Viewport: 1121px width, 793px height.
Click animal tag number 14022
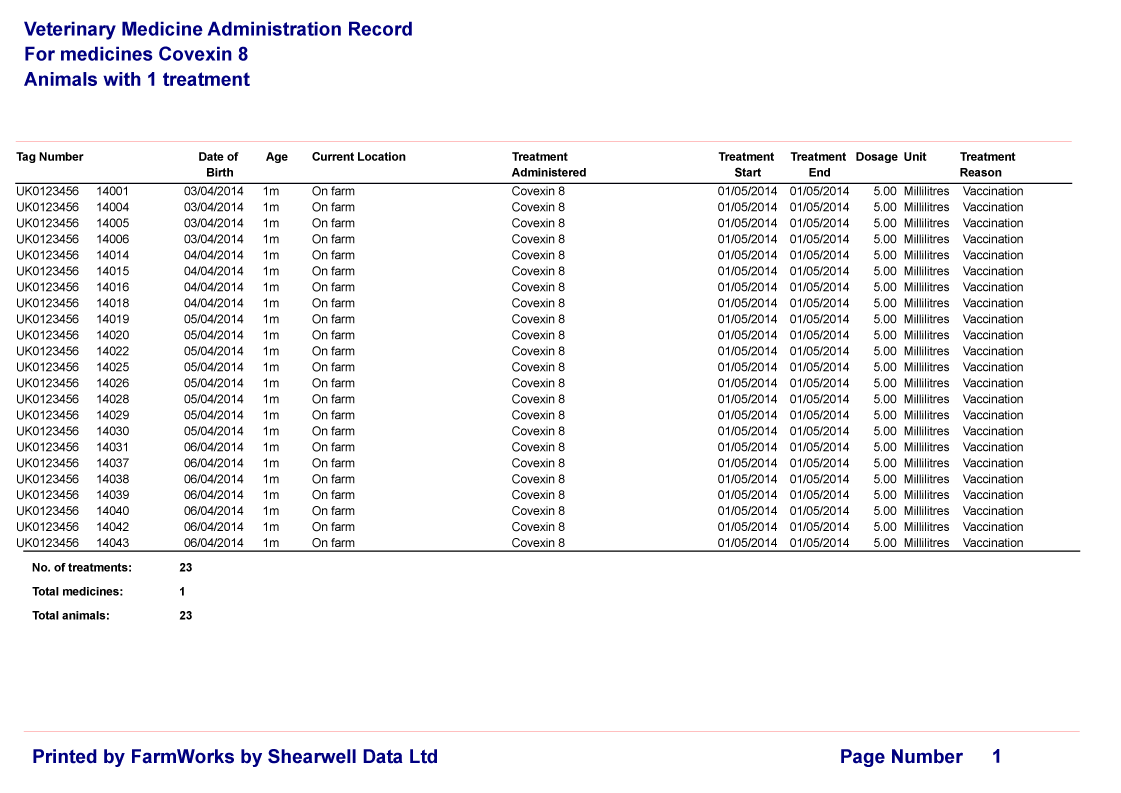click(x=112, y=351)
